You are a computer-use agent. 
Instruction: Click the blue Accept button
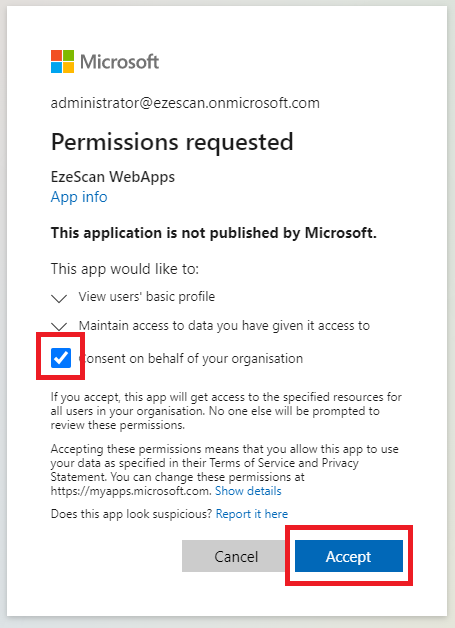pos(348,556)
